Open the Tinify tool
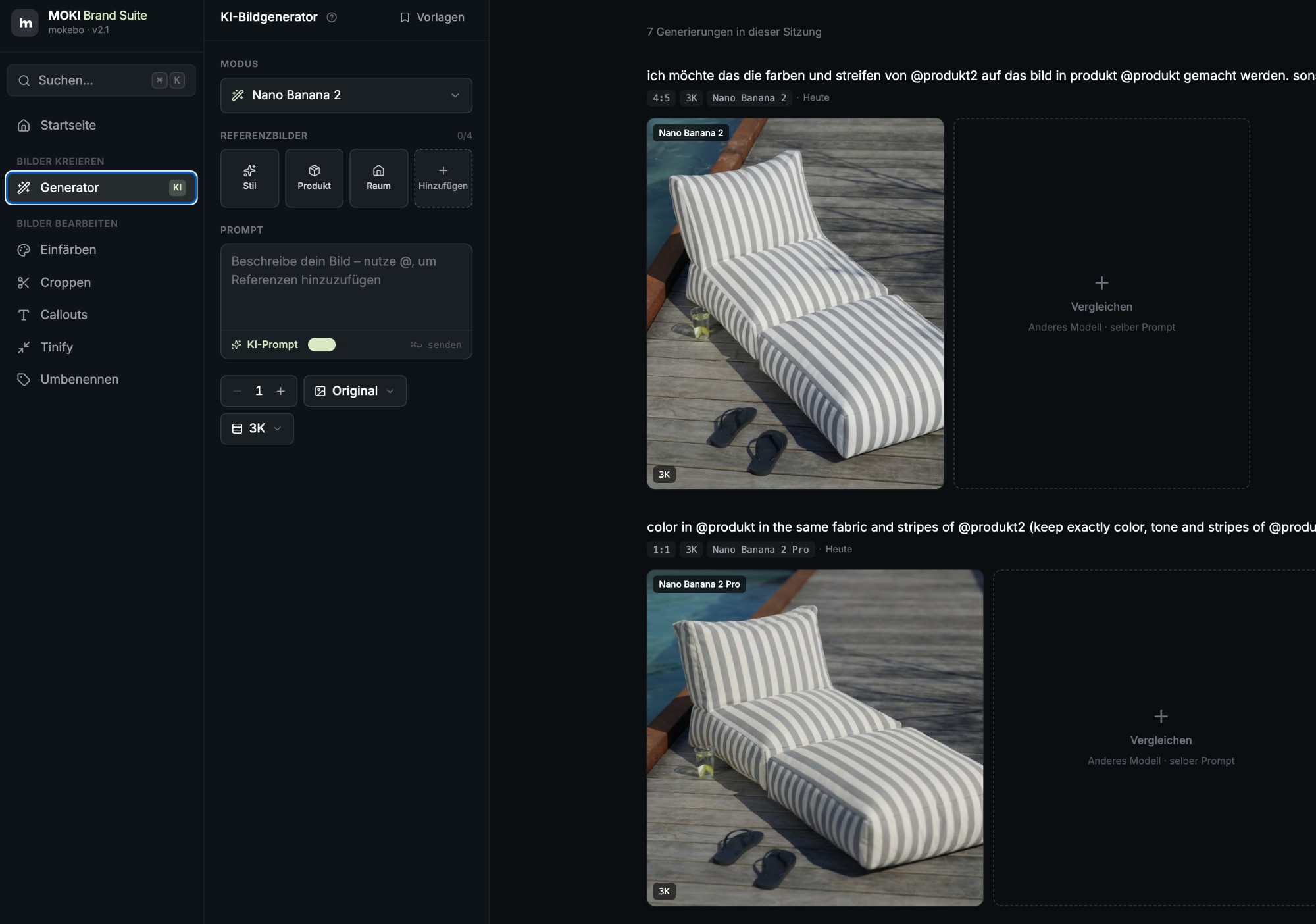Image resolution: width=1316 pixels, height=924 pixels. click(101, 347)
